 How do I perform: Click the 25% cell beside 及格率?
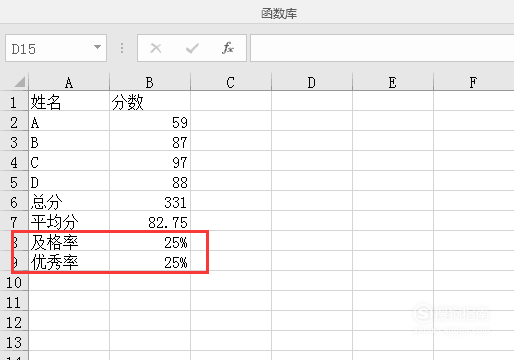pos(150,241)
